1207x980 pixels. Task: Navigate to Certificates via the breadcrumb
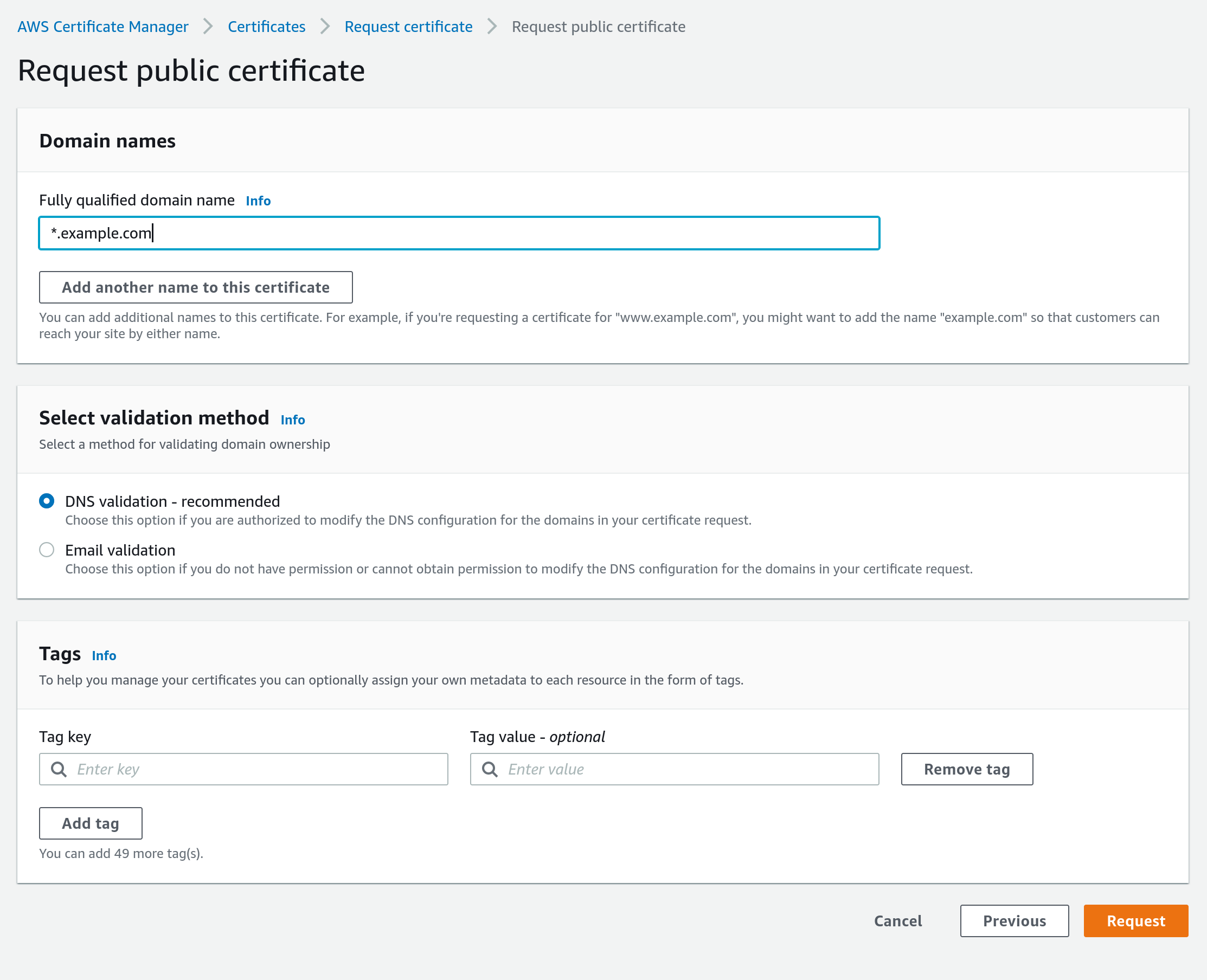coord(266,26)
